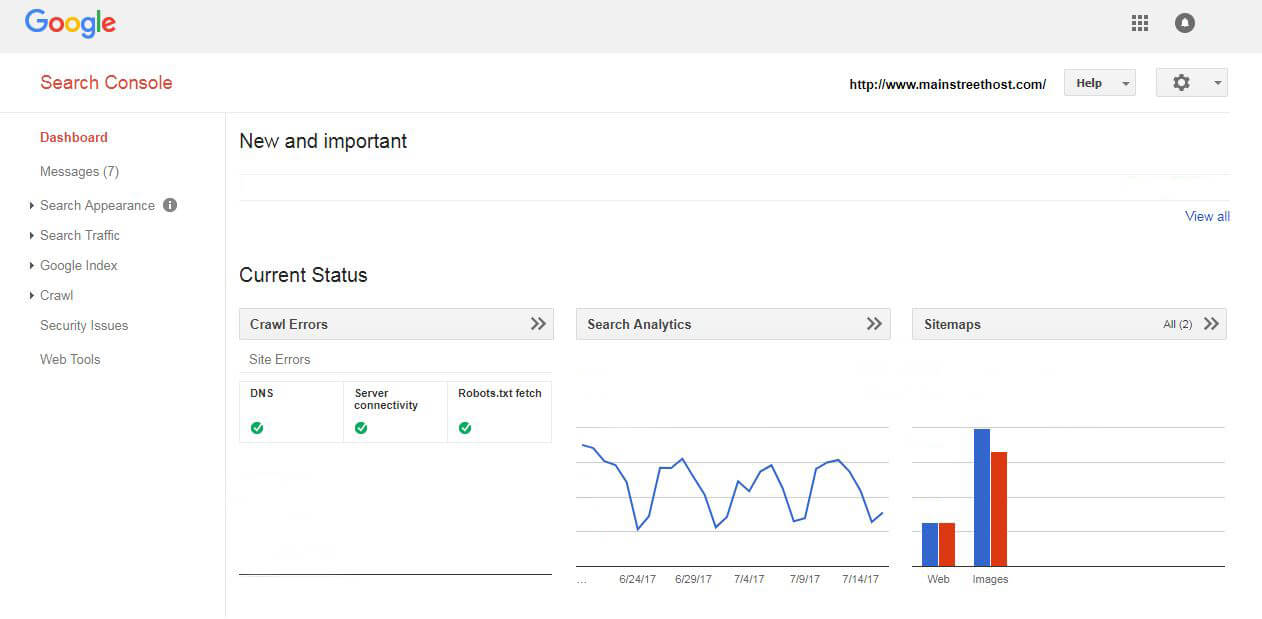Click the Server connectivity green check icon
Image resolution: width=1262 pixels, height=619 pixels.
[x=361, y=428]
